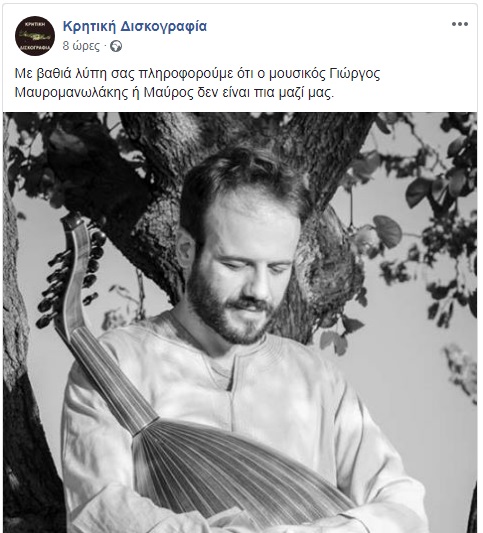Viewport: 483px width, 533px height.
Task: Click the first line of post text
Action: tap(197, 74)
